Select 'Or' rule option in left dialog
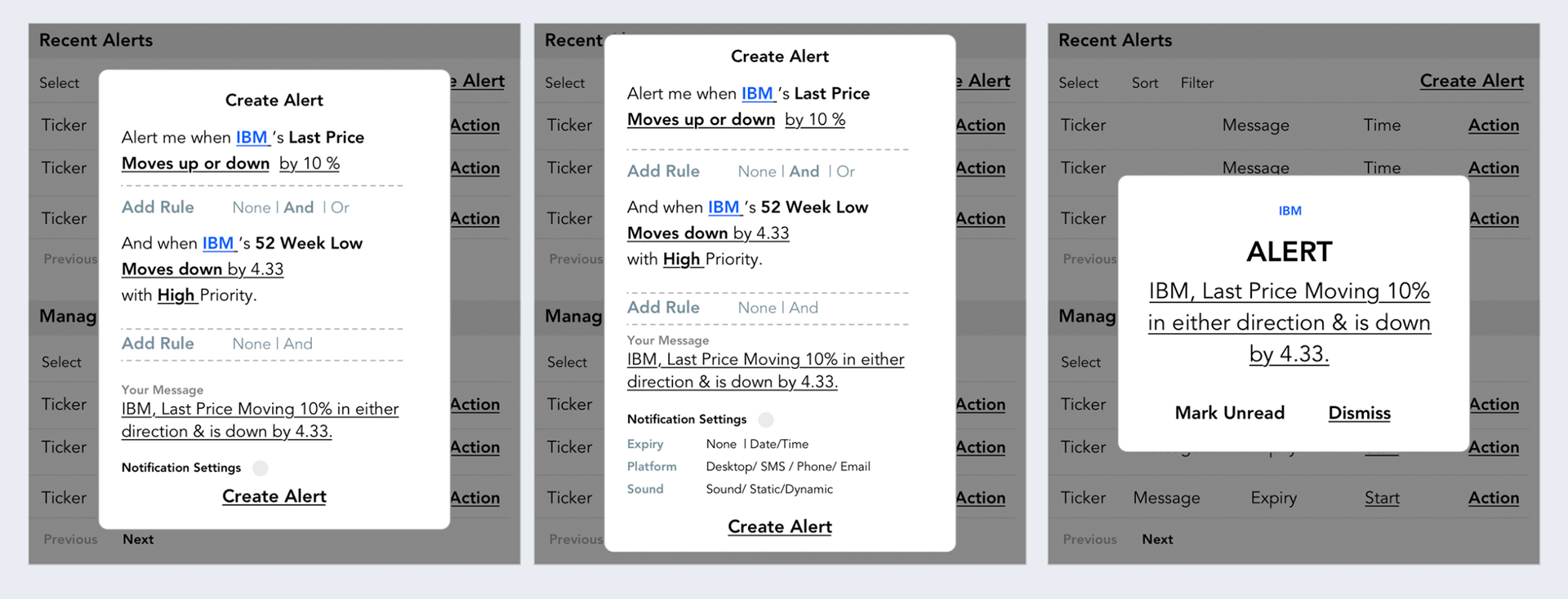The image size is (1568, 599). [x=341, y=207]
